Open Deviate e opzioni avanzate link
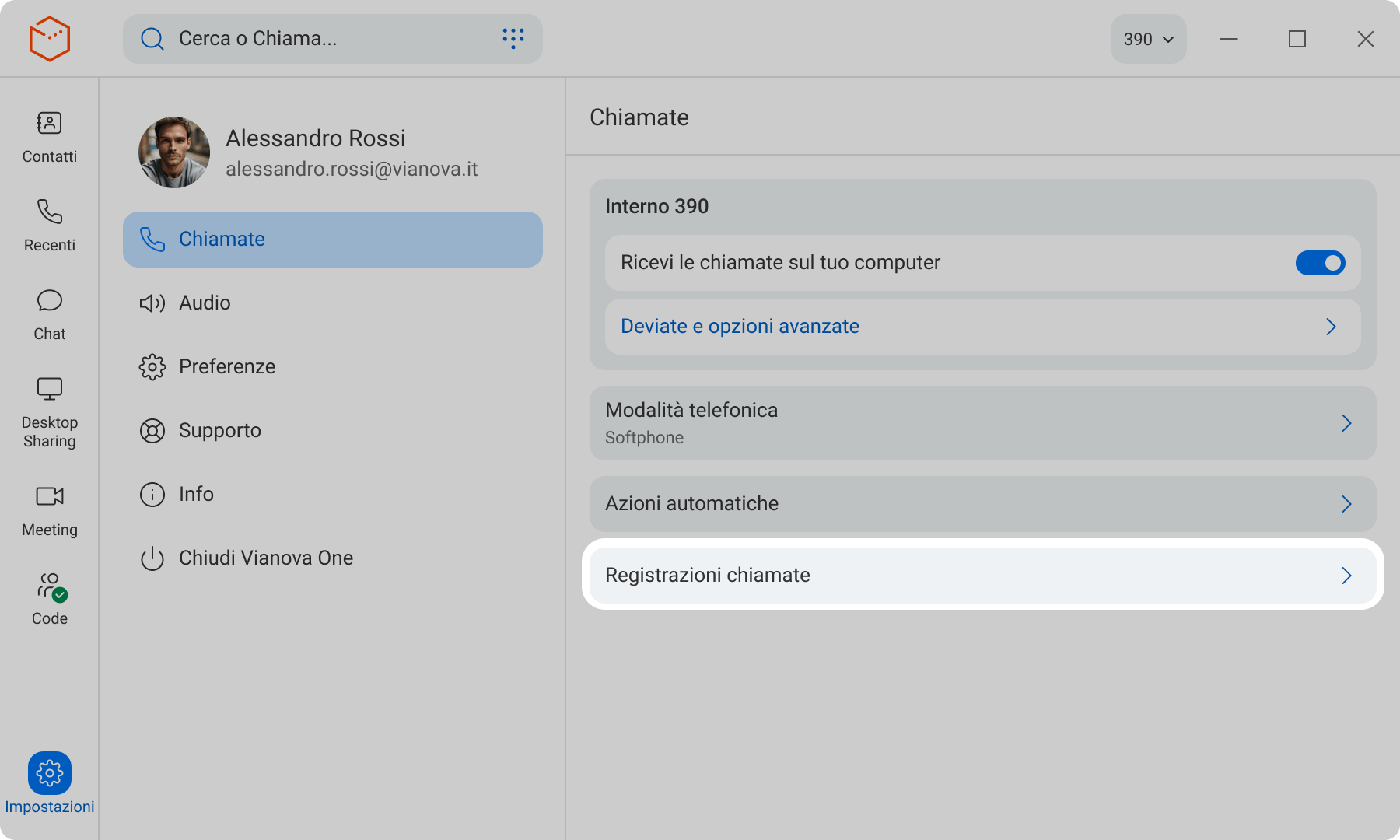The height and width of the screenshot is (840, 1400). click(x=740, y=327)
